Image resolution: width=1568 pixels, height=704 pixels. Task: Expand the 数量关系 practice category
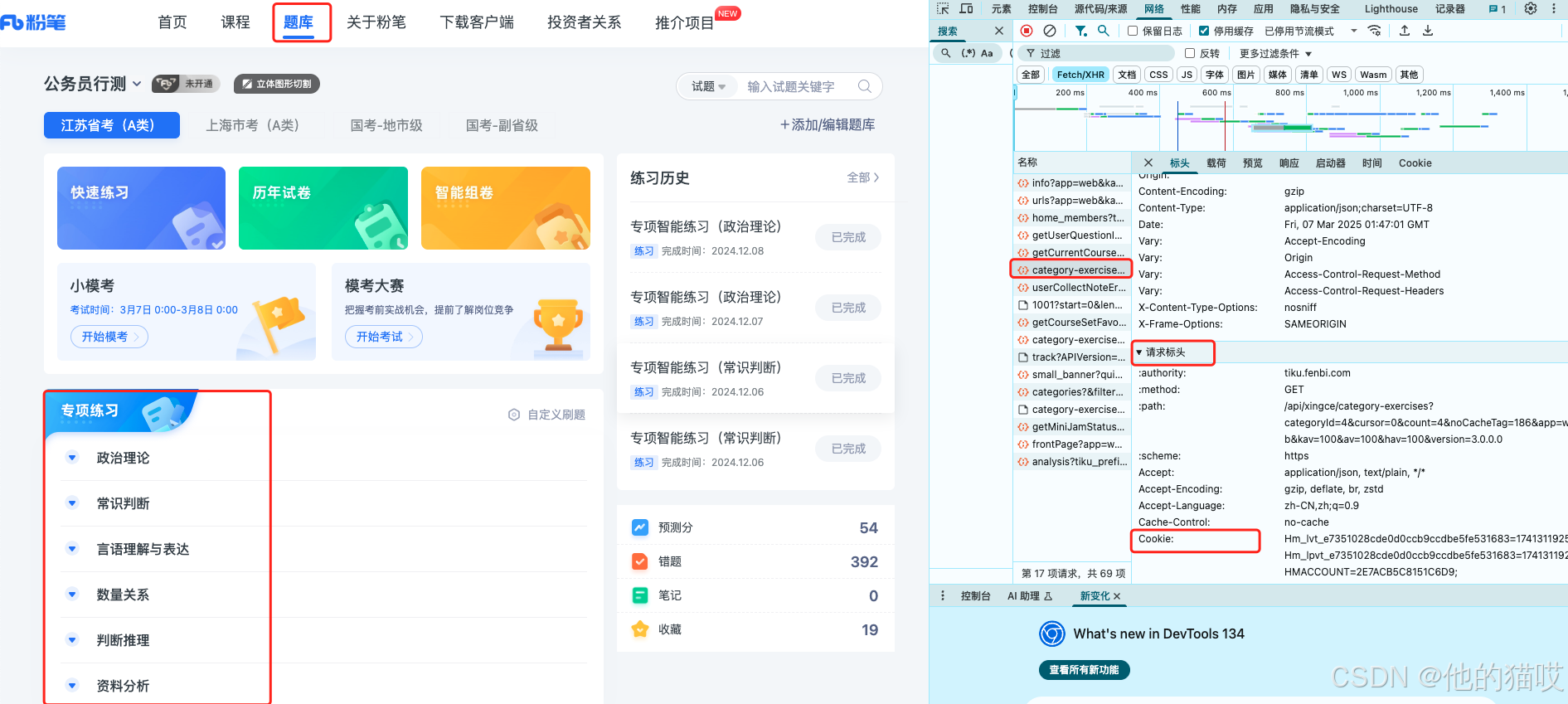pyautogui.click(x=72, y=595)
